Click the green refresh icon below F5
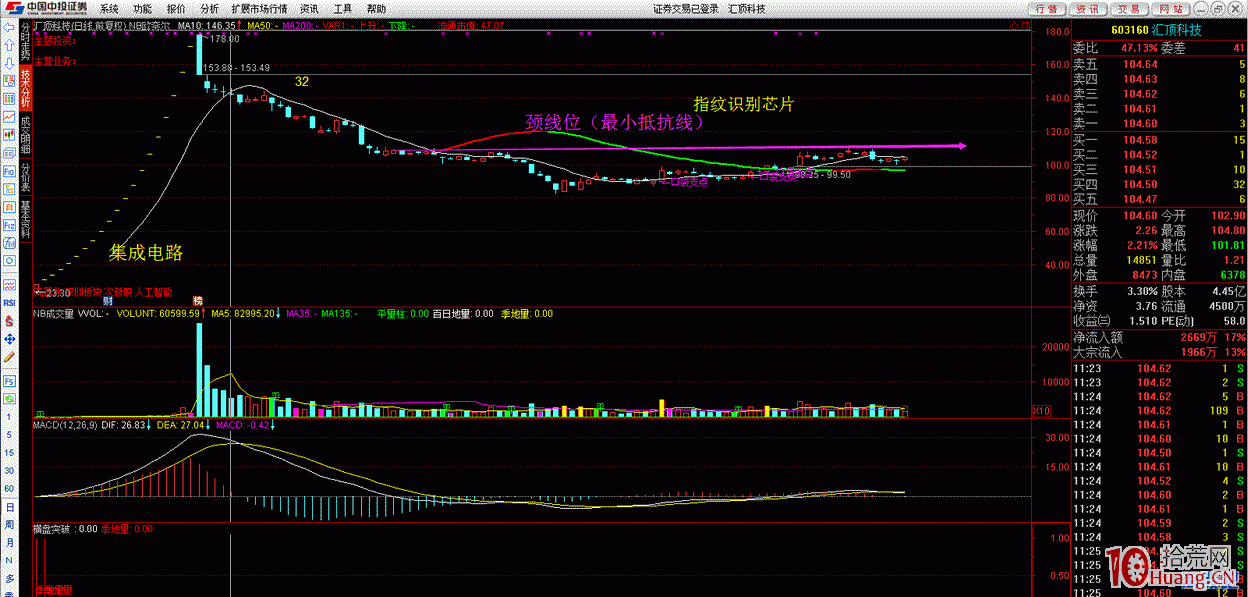Image resolution: width=1248 pixels, height=597 pixels. [x=9, y=398]
